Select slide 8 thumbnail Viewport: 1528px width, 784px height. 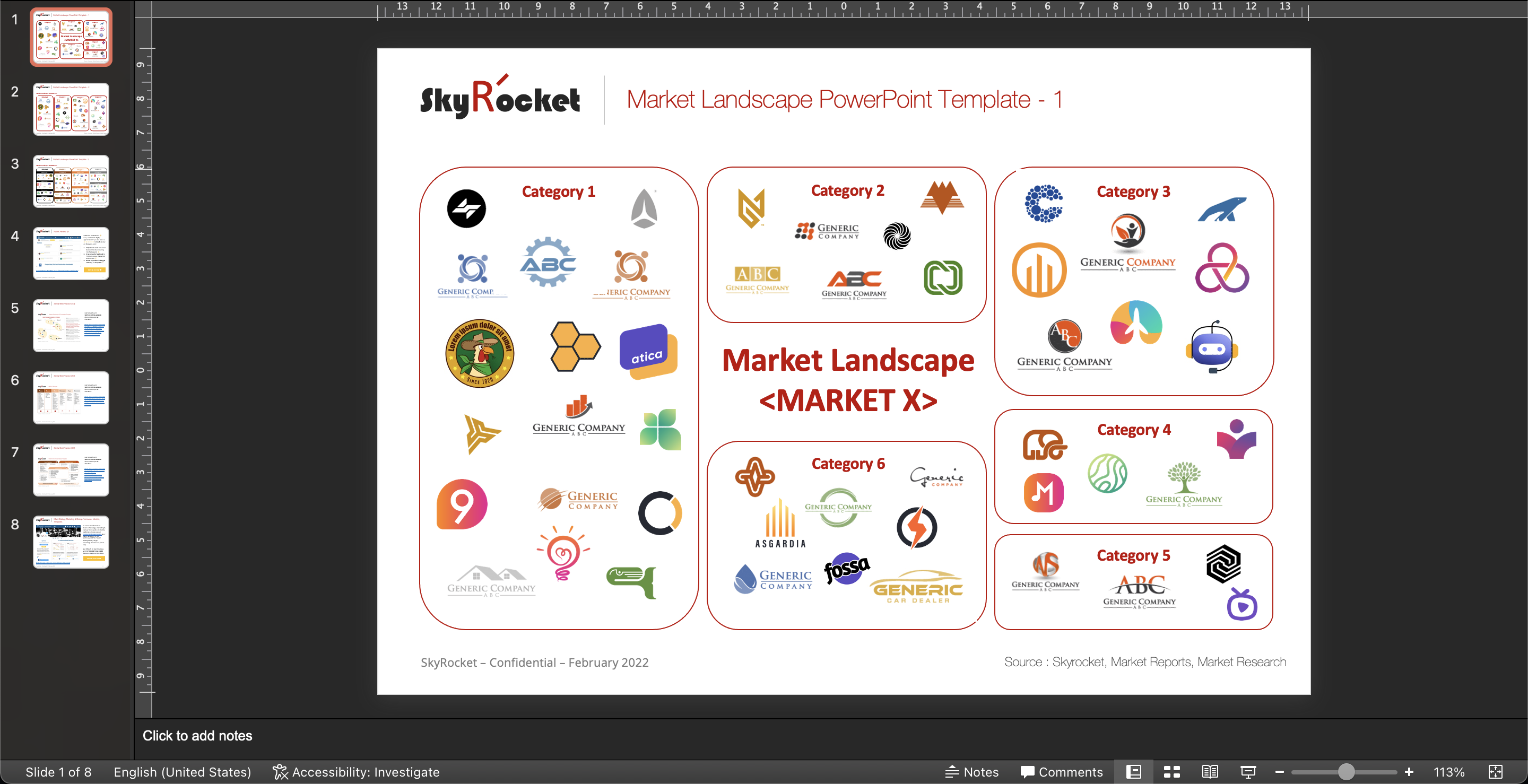(x=71, y=542)
